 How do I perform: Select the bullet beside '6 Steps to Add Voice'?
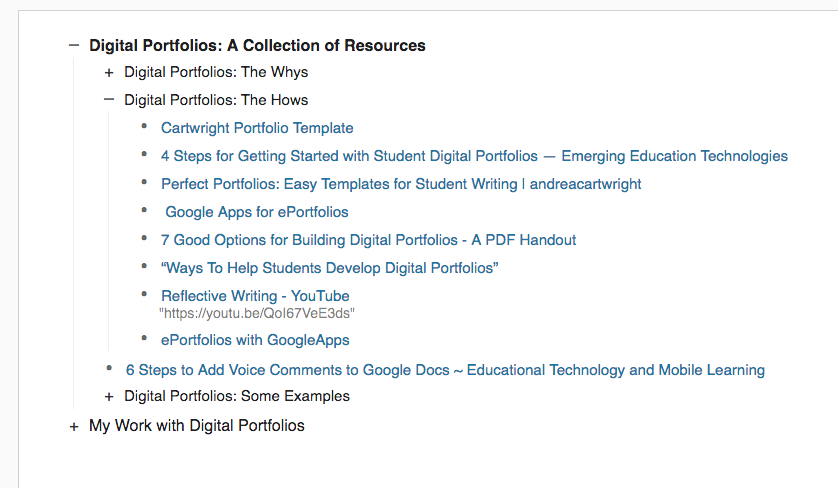click(x=109, y=368)
